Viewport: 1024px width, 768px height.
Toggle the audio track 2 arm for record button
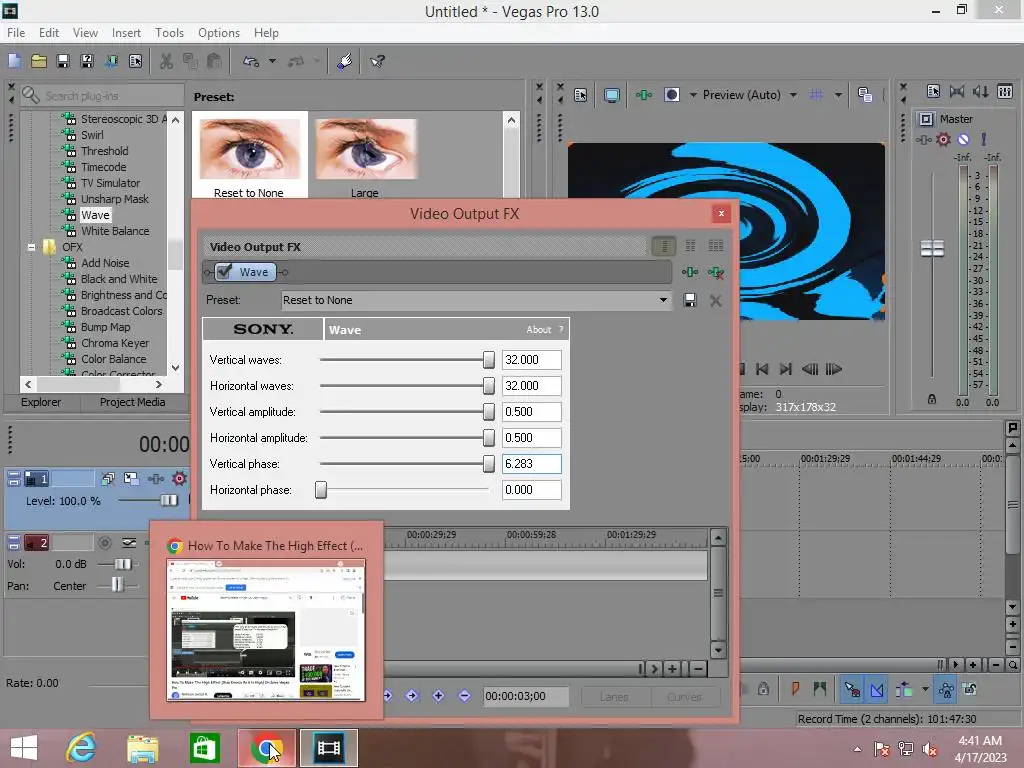[x=104, y=543]
